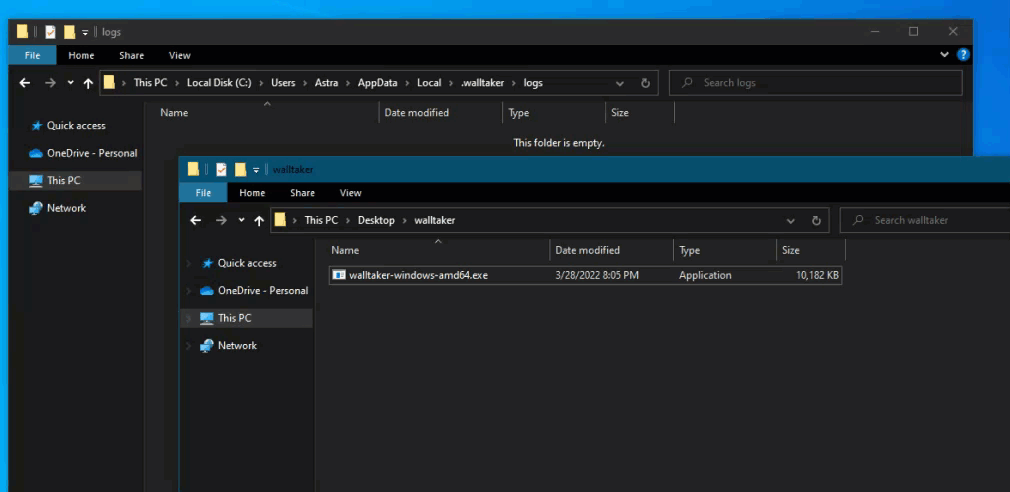Click the Forward arrow in the logs window

point(50,82)
